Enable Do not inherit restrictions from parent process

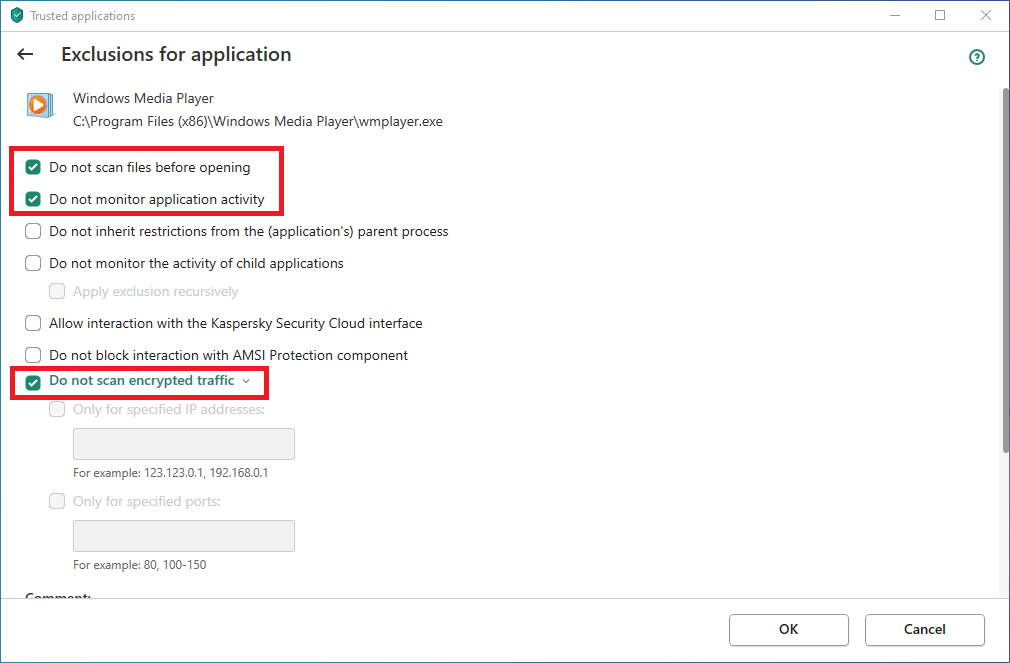33,231
